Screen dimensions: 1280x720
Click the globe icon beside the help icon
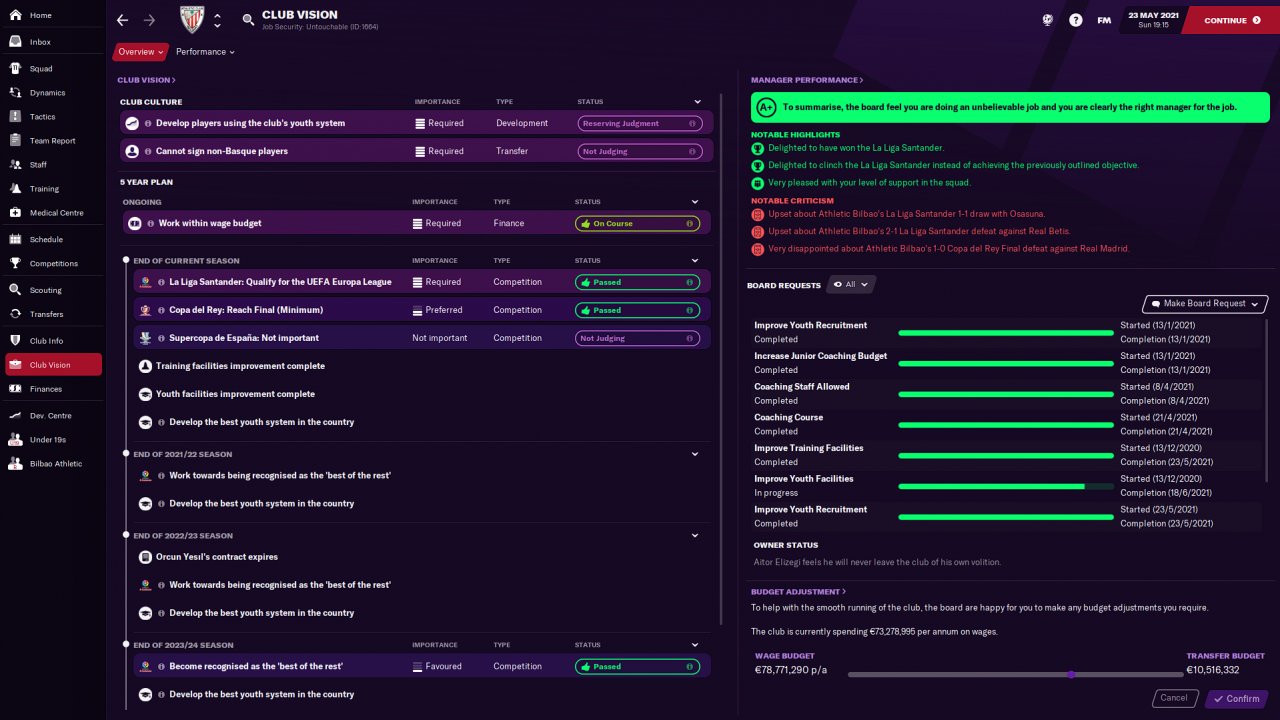click(x=1048, y=20)
